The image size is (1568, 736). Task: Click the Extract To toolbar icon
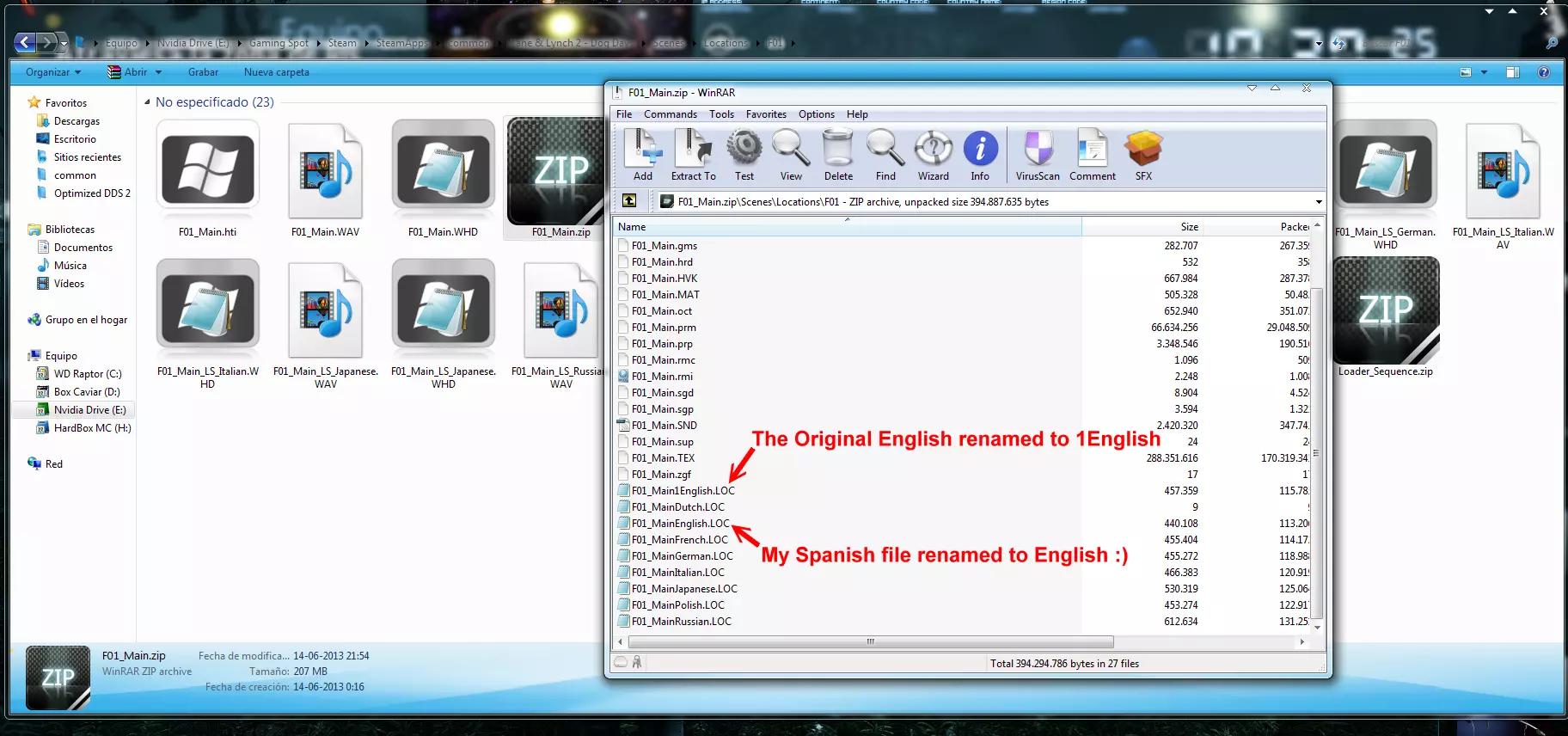pyautogui.click(x=693, y=155)
